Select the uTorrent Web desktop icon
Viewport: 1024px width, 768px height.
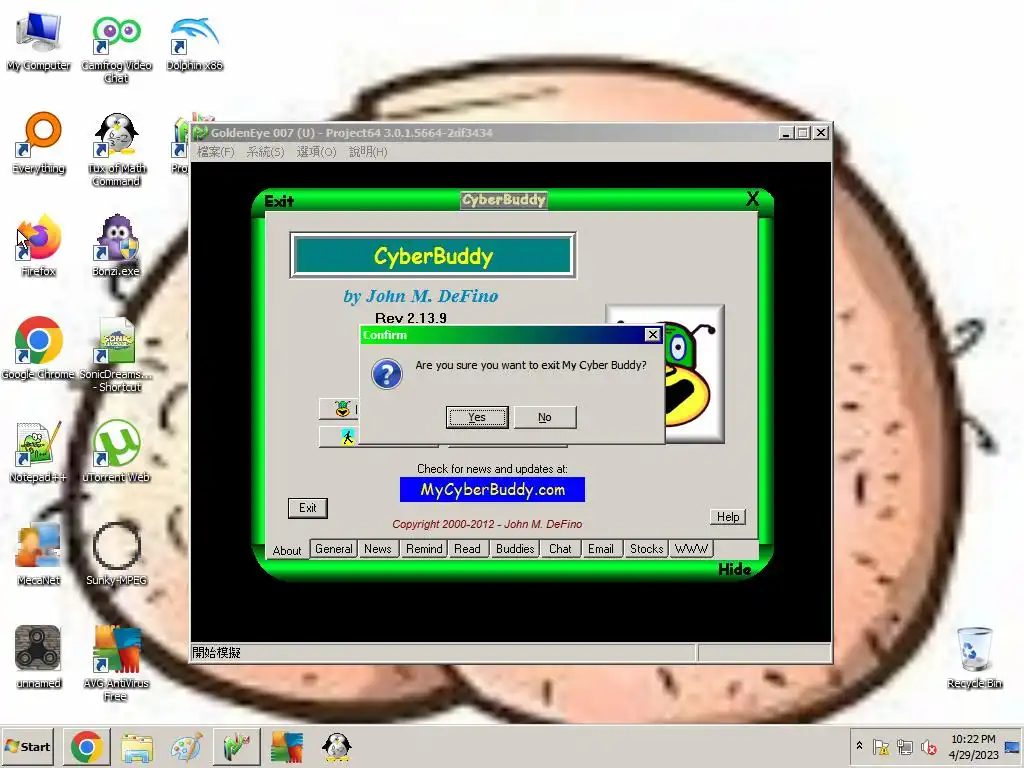(x=116, y=452)
